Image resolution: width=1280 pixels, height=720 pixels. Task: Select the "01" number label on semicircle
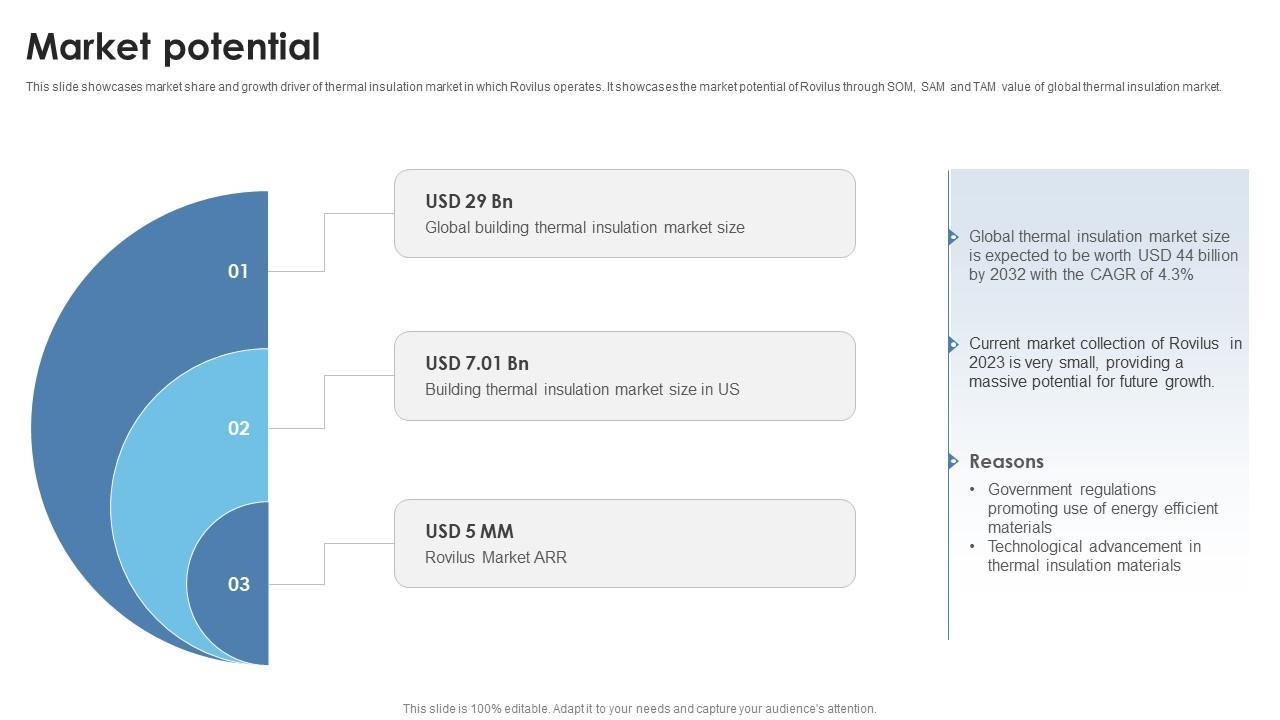click(x=238, y=271)
